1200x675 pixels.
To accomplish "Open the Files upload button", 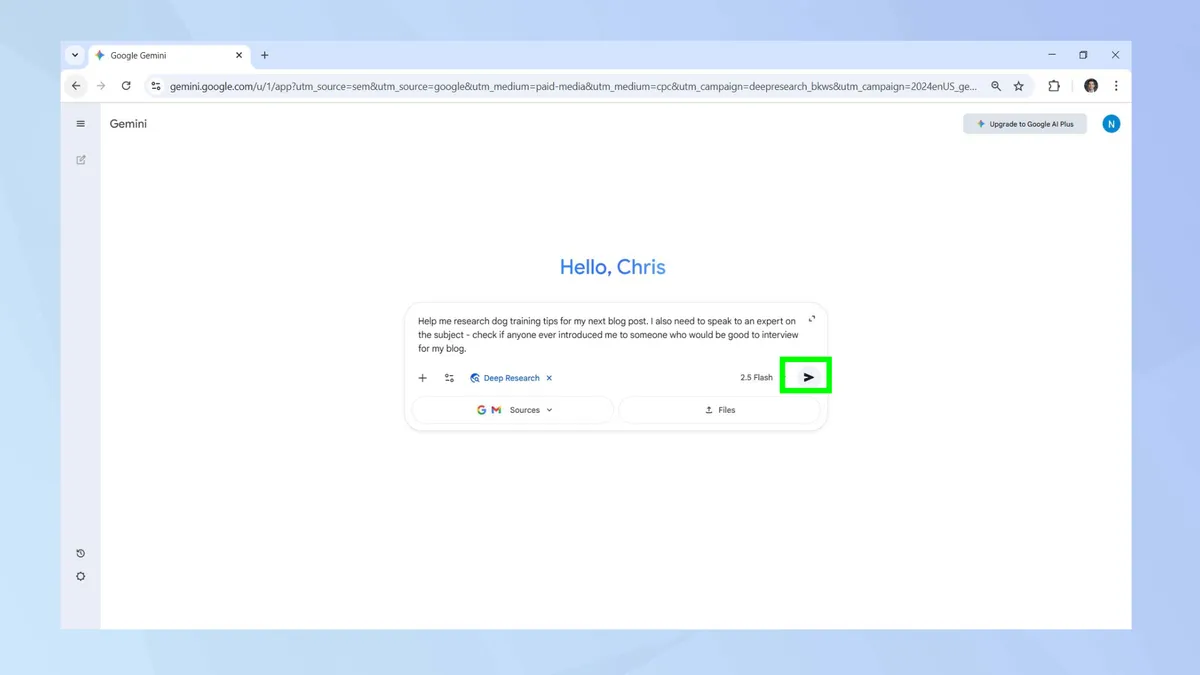I will [719, 409].
